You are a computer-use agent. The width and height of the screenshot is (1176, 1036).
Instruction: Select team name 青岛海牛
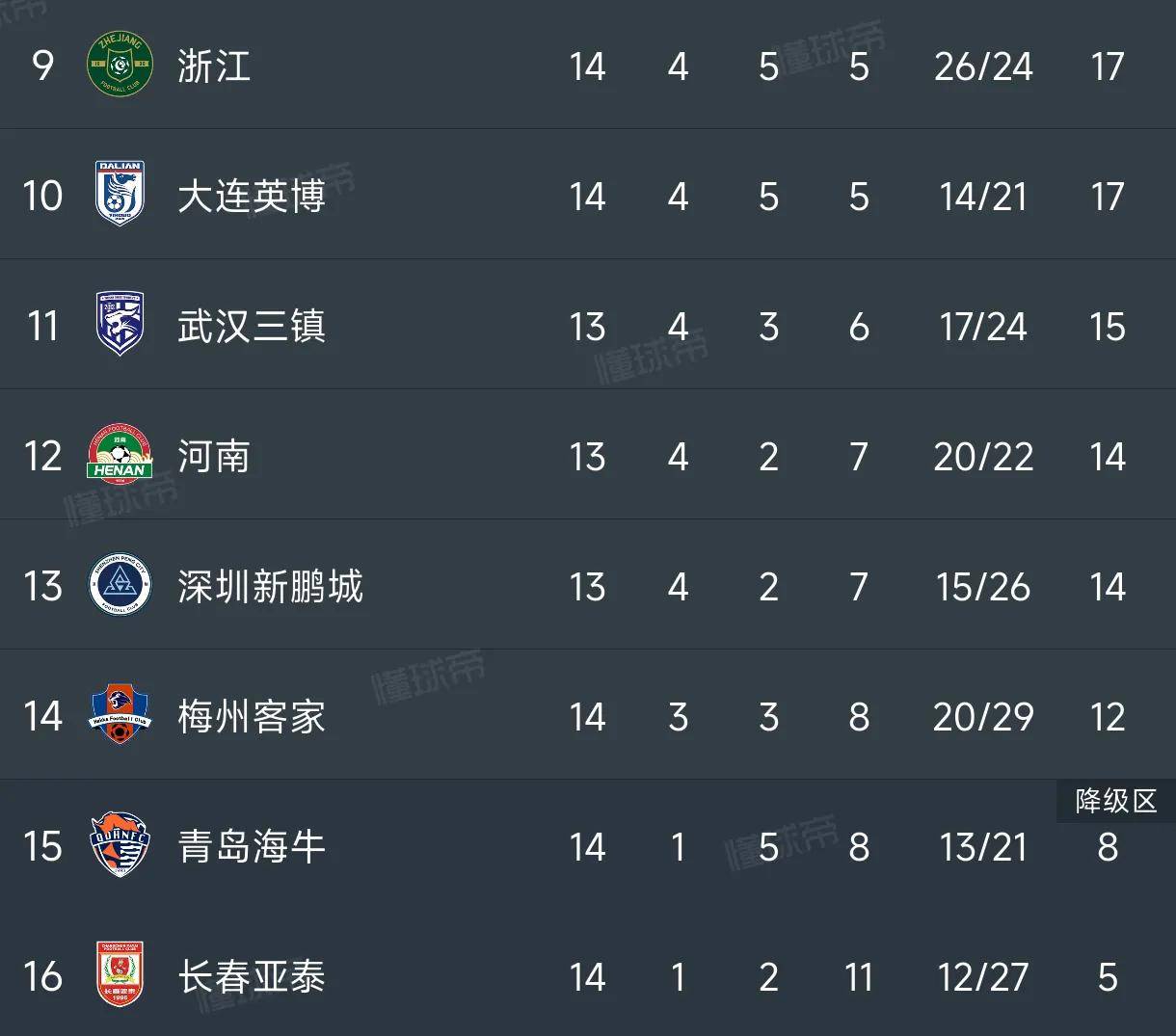(x=252, y=847)
